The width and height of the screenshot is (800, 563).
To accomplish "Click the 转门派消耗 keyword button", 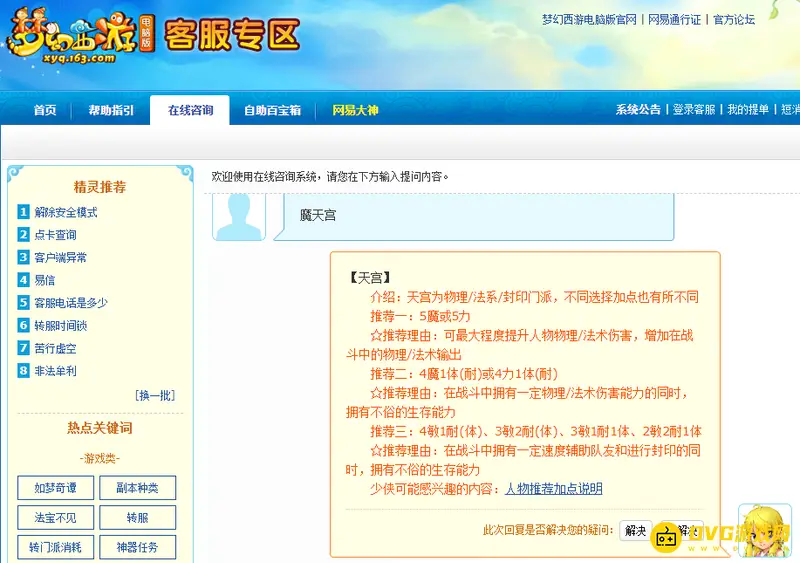I will click(56, 547).
